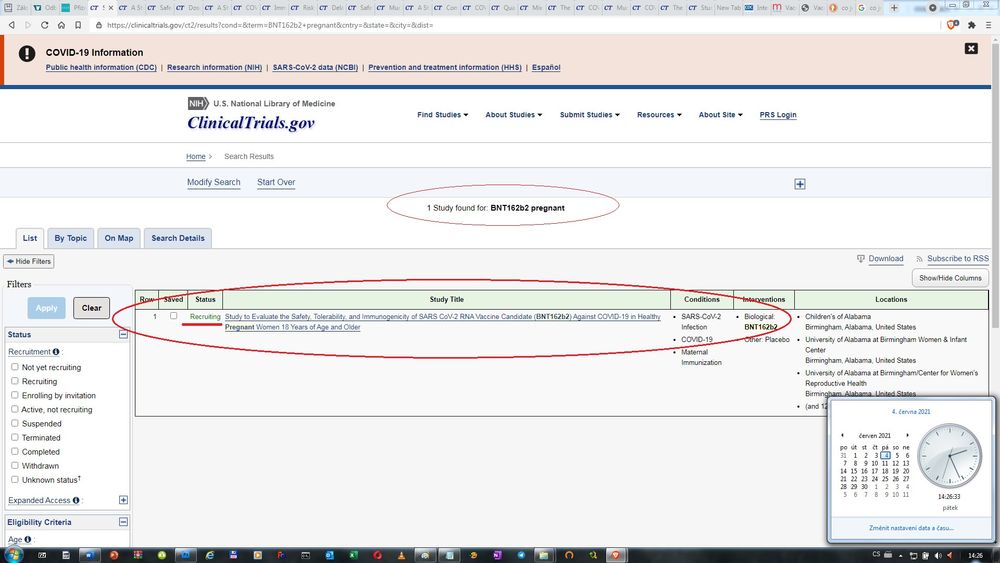Check Enrolling by invitation filter

point(15,395)
